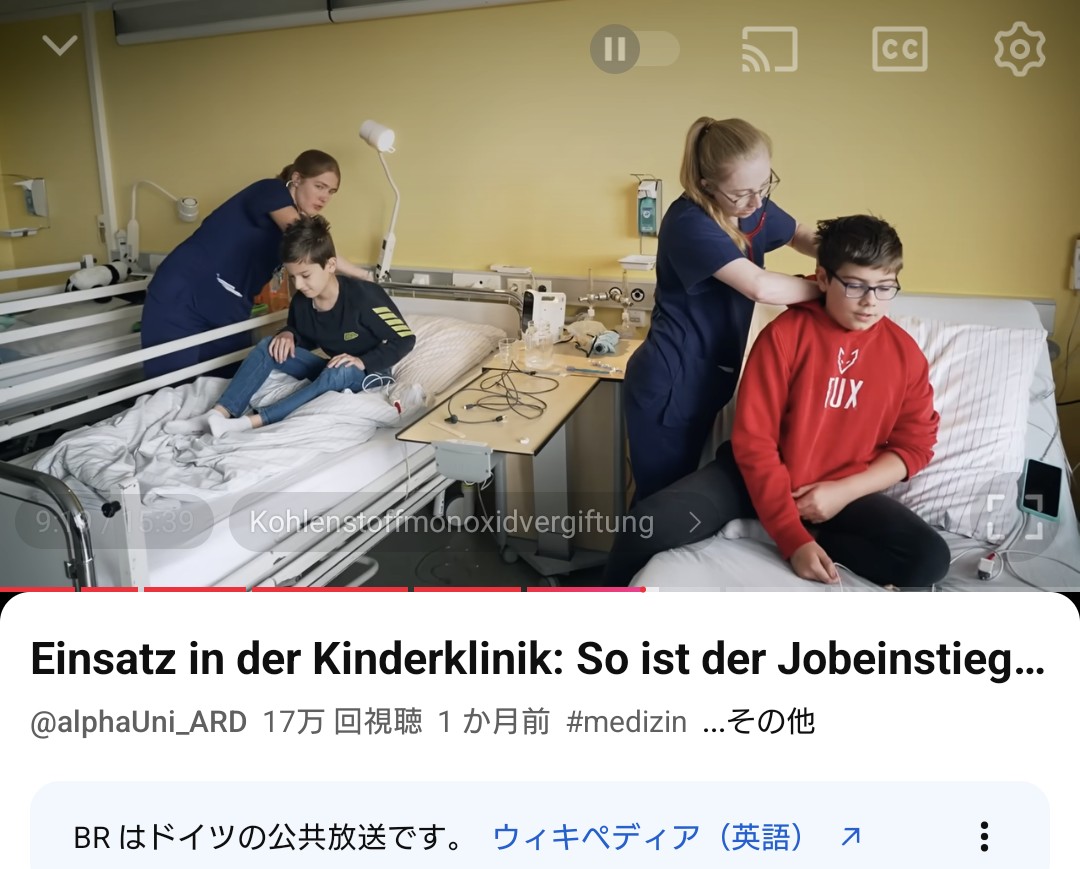1080x869 pixels.
Task: Open the @alphaUni_ARD channel handle
Action: (138, 722)
